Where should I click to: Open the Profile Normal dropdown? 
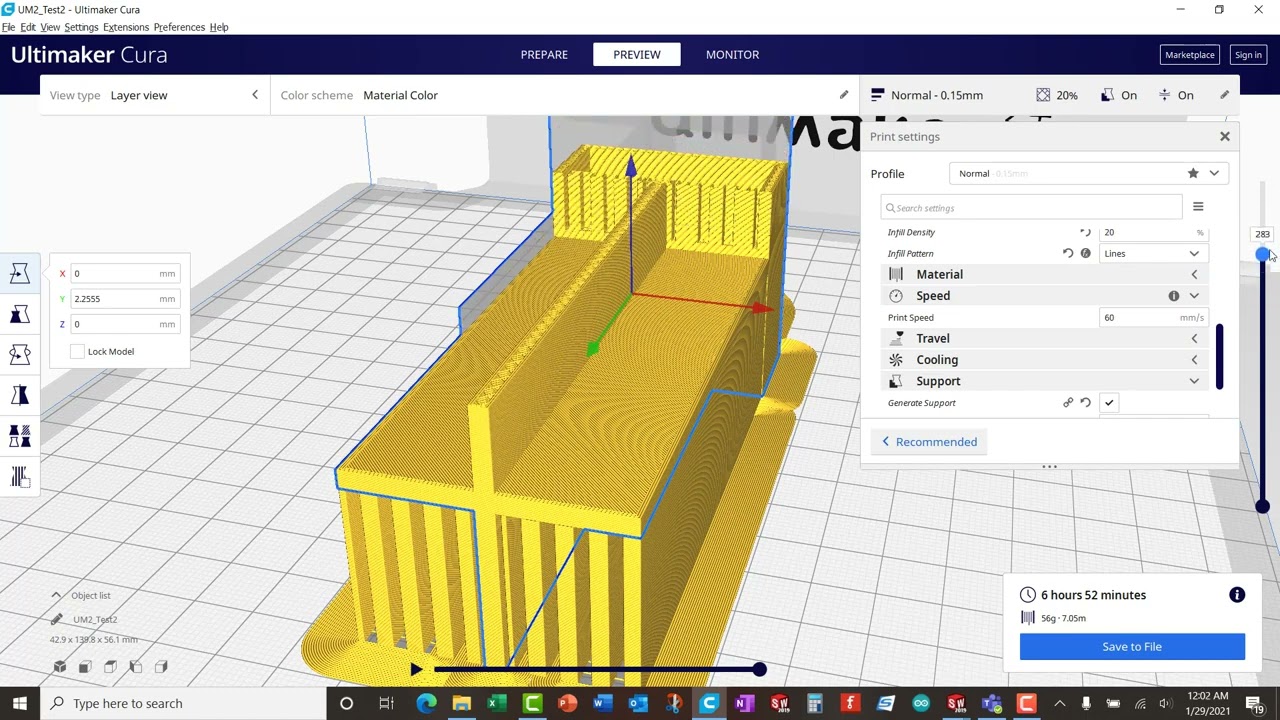1088,173
